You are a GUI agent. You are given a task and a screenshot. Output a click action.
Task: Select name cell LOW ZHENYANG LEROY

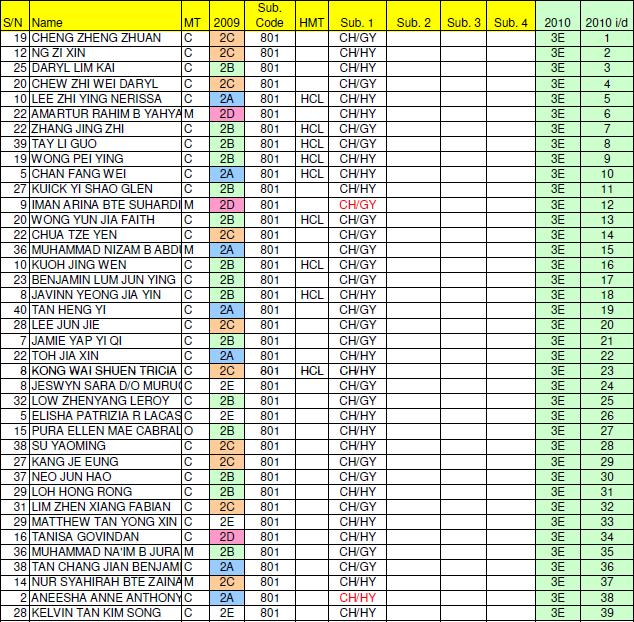pos(105,400)
